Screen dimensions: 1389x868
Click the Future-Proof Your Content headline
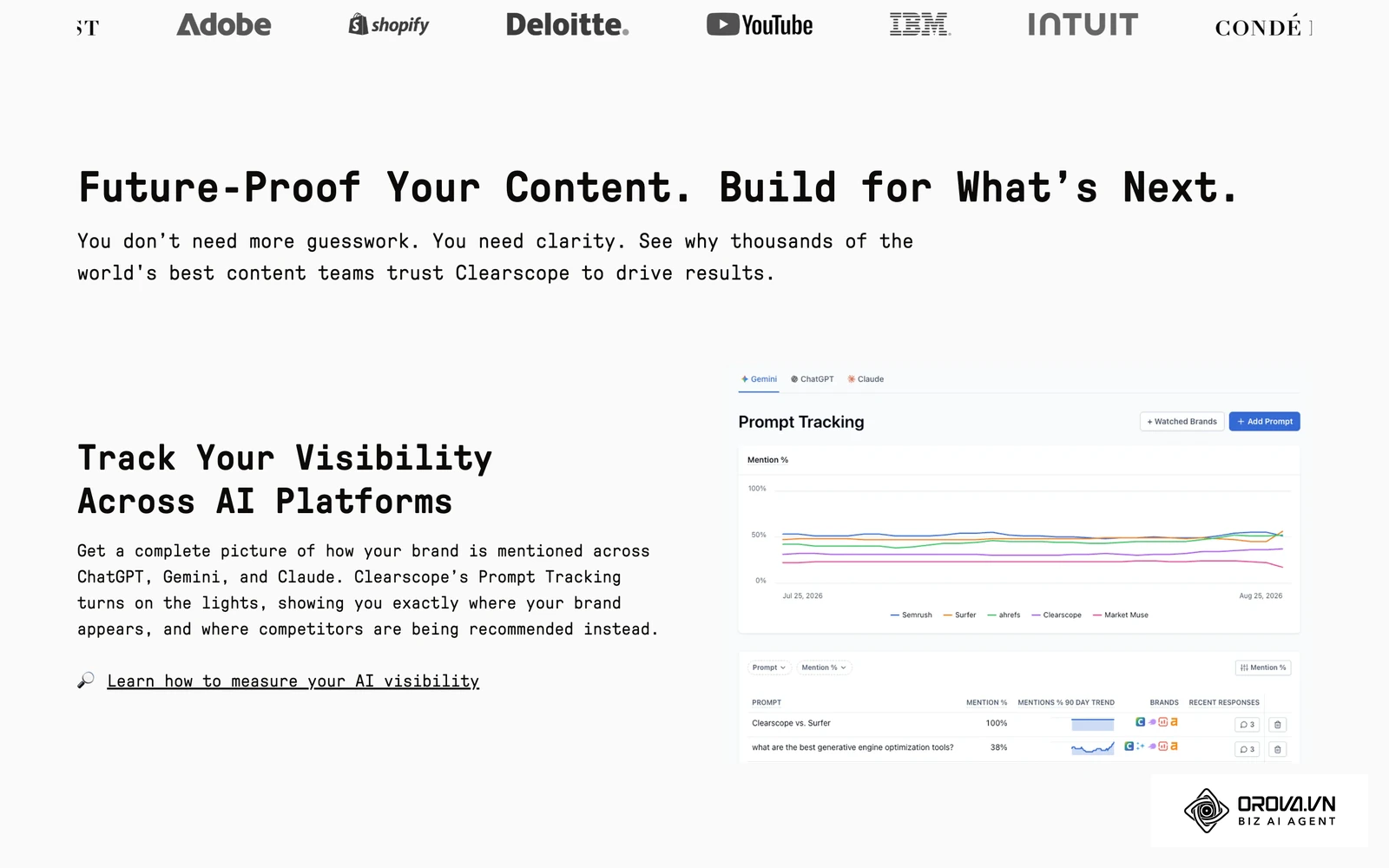coord(658,187)
